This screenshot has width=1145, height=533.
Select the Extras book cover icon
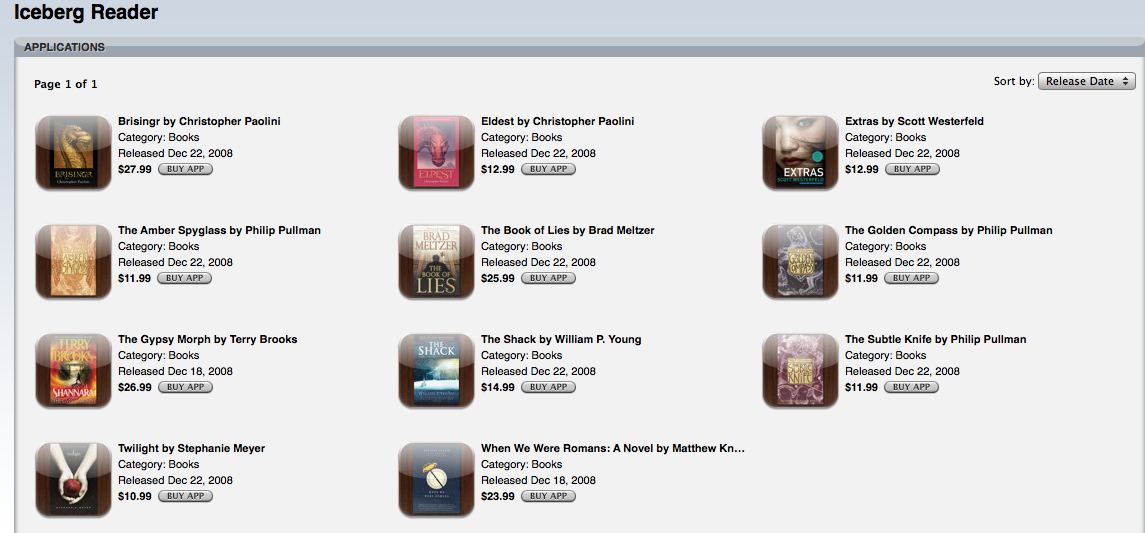[x=800, y=153]
